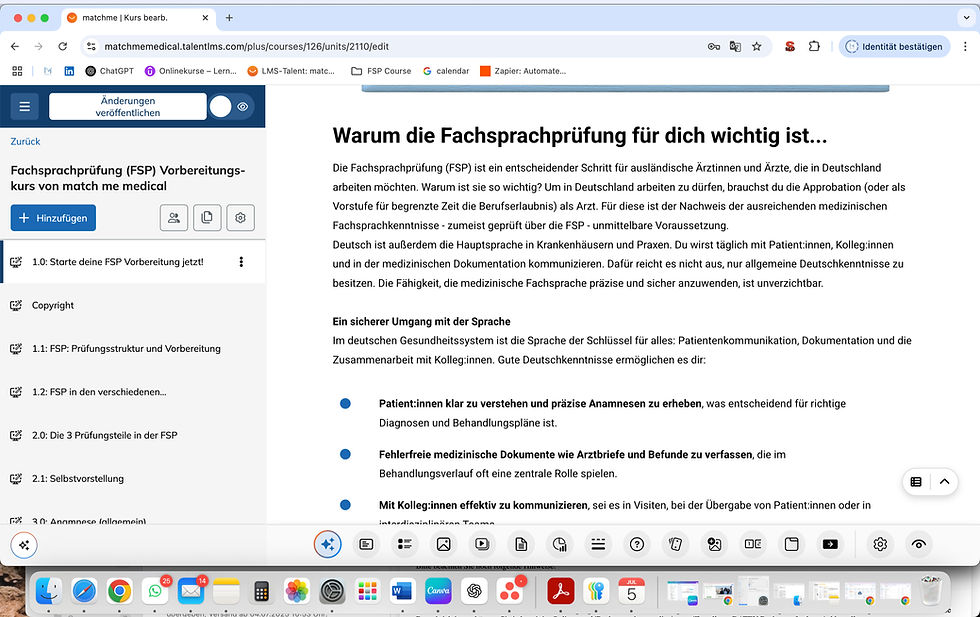Open the tab search dropdown chevron
The width and height of the screenshot is (980, 617).
966,18
